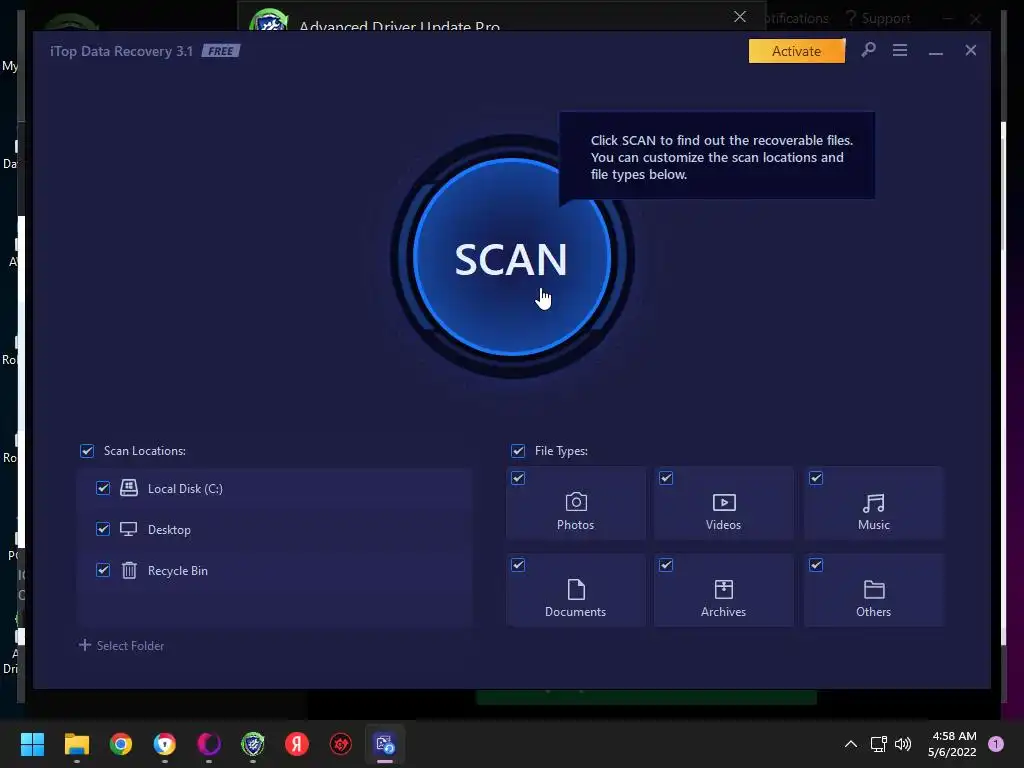Click the Desktop monitor icon
The width and height of the screenshot is (1024, 768).
(x=128, y=529)
